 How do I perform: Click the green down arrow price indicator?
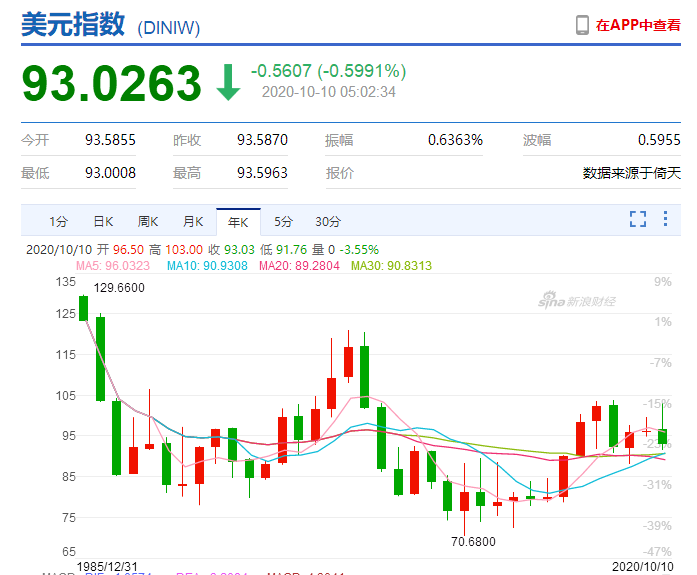point(229,82)
